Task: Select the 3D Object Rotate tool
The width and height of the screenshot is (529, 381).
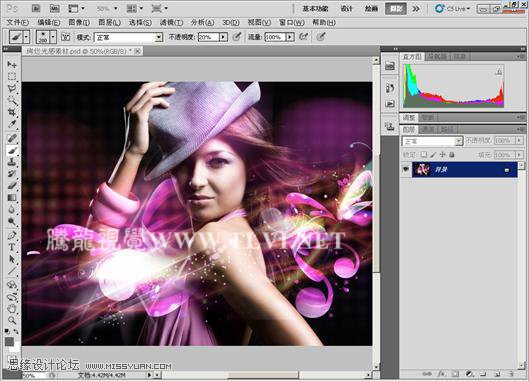Action: point(12,284)
